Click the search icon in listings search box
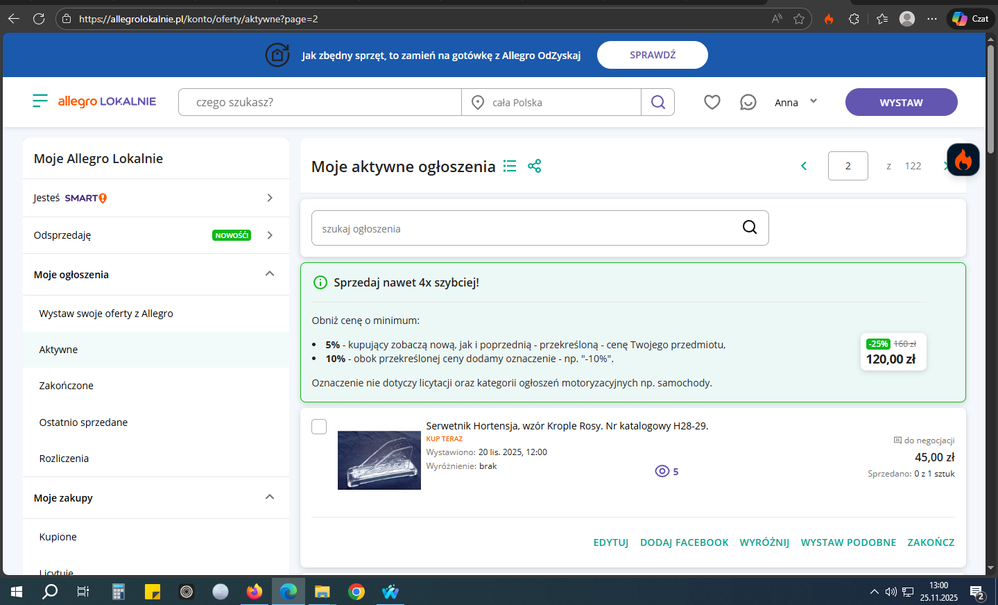Image resolution: width=998 pixels, height=605 pixels. [750, 228]
